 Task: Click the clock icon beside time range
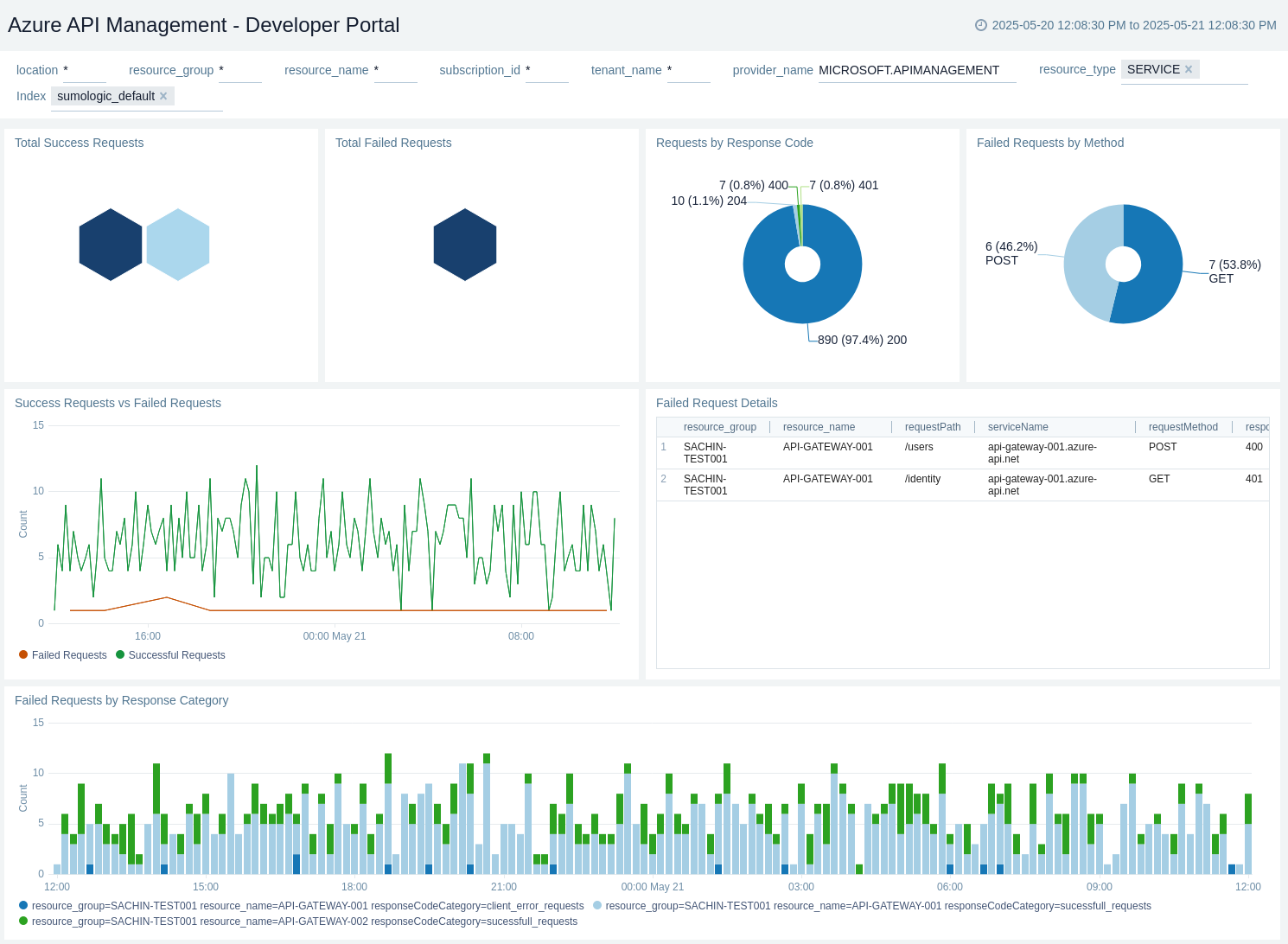point(980,25)
